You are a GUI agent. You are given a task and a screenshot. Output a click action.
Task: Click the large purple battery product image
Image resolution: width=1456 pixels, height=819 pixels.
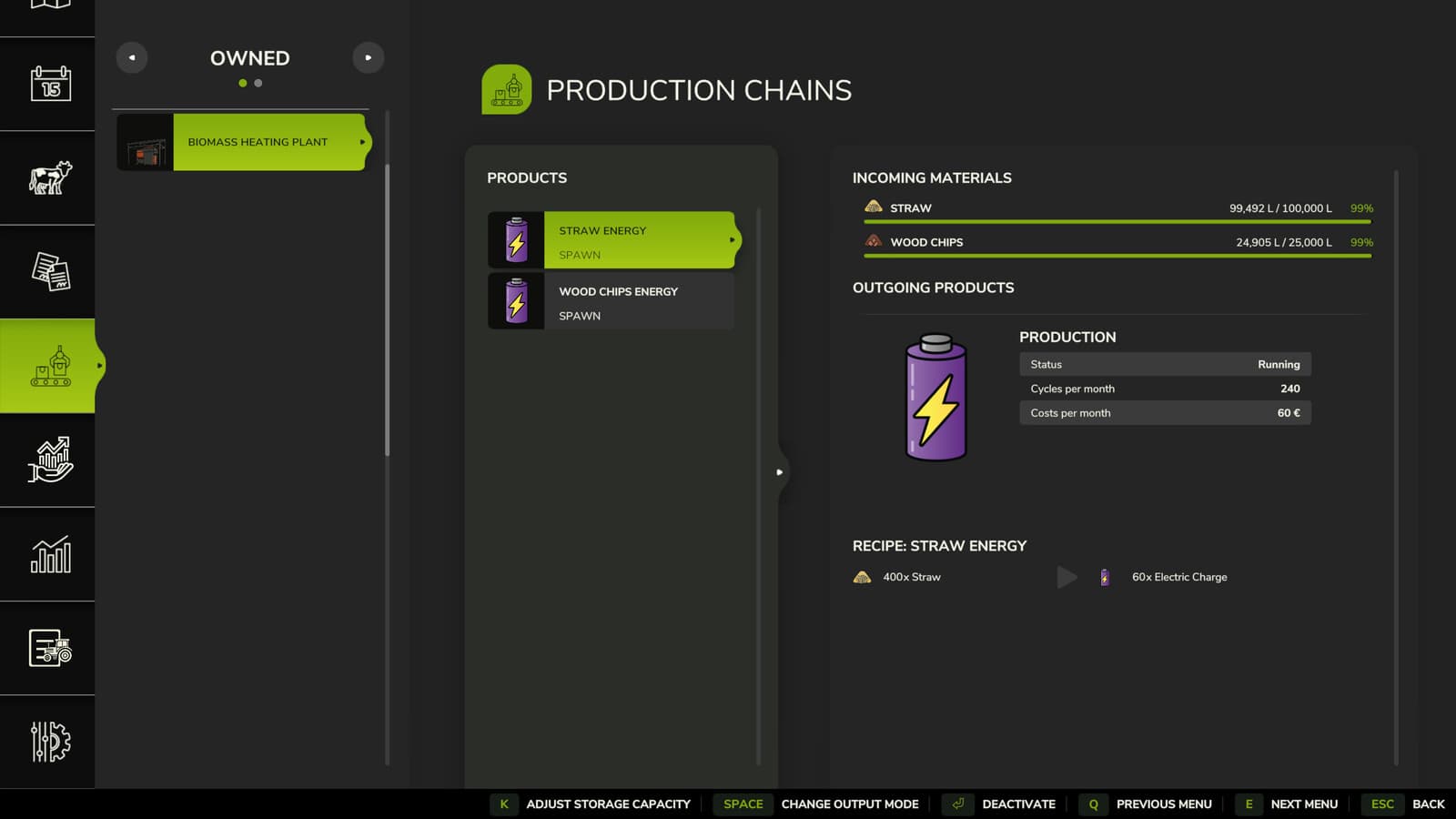(x=935, y=398)
